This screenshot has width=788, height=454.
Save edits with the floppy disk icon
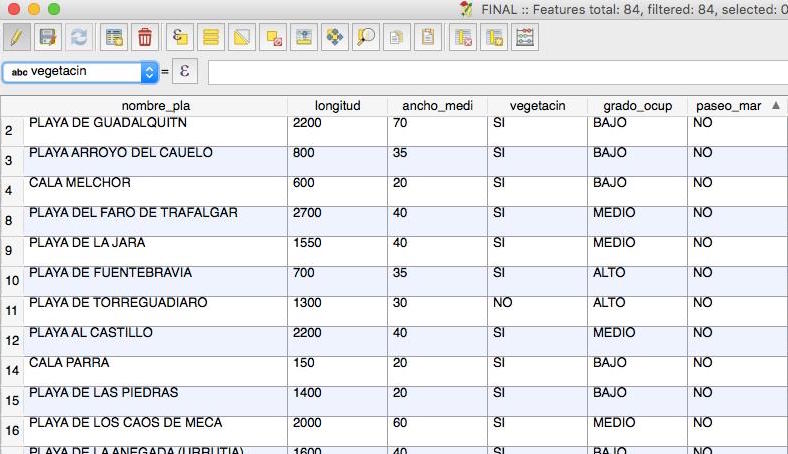coord(47,38)
